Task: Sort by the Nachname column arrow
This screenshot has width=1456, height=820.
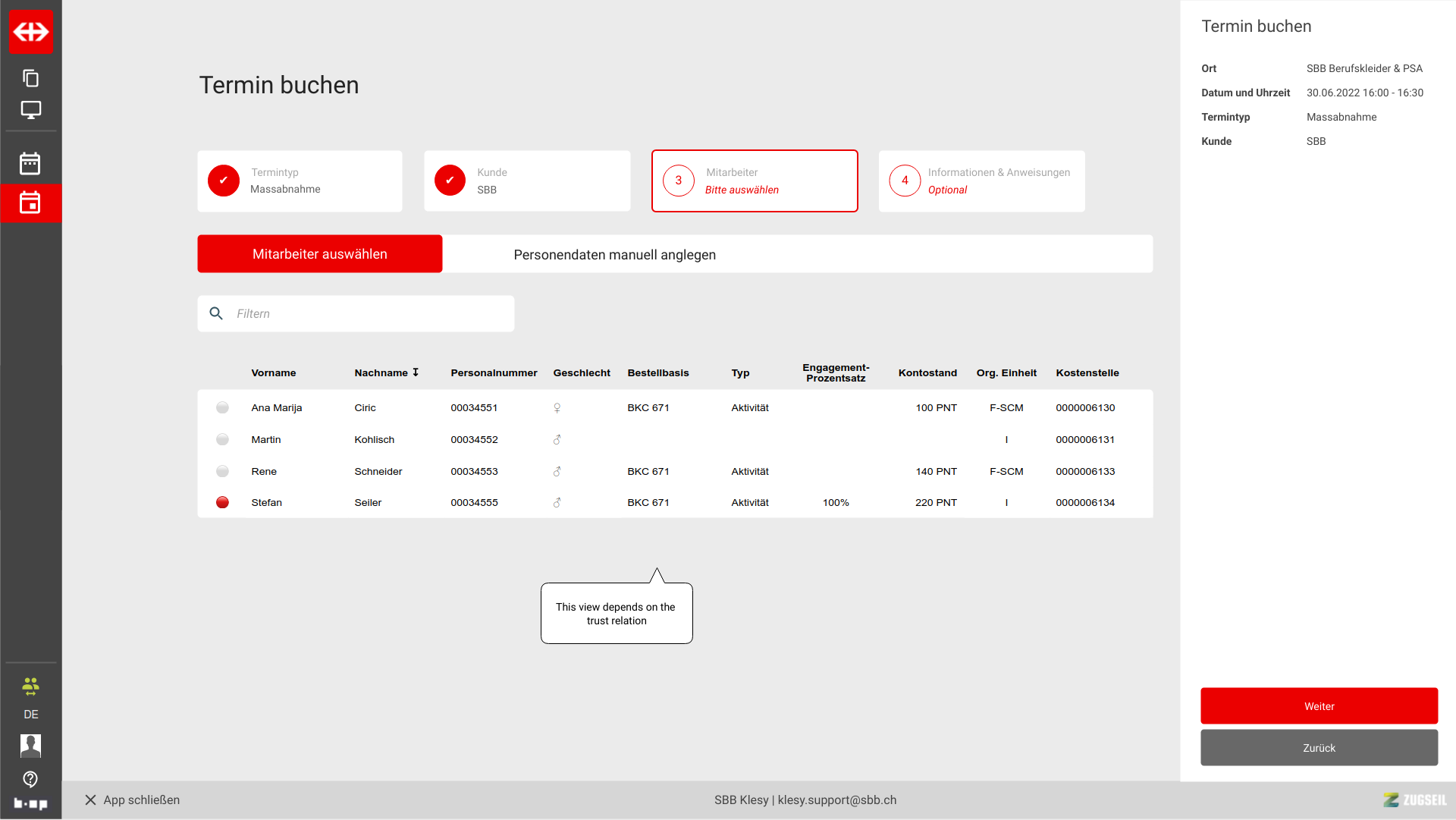Action: pyautogui.click(x=416, y=372)
